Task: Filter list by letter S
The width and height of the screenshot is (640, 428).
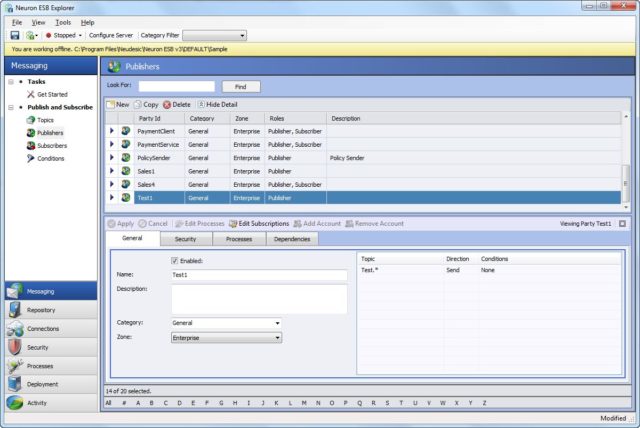Action: pyautogui.click(x=387, y=403)
